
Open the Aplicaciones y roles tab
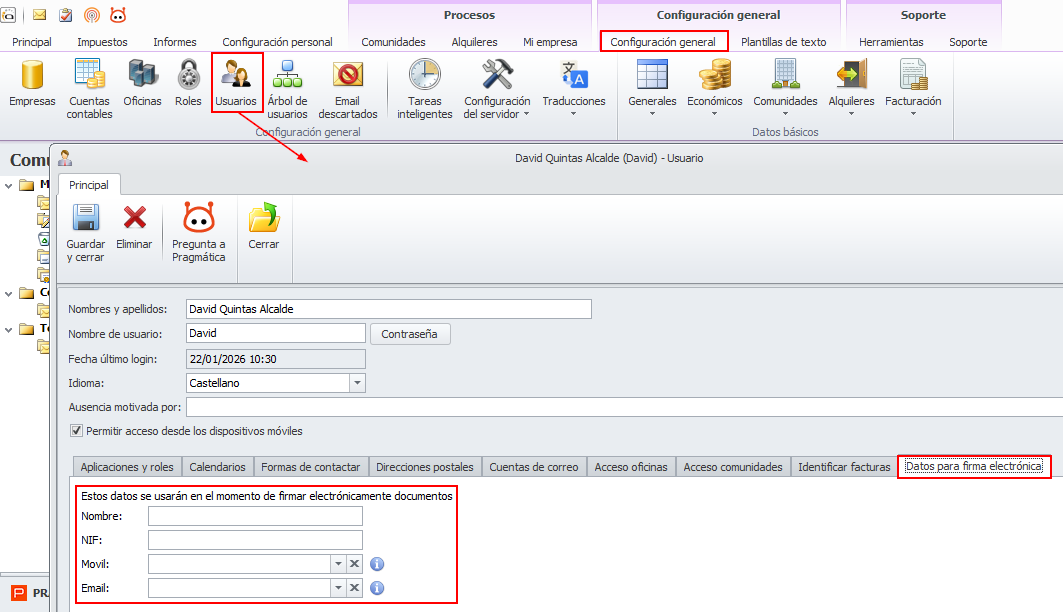click(x=127, y=467)
